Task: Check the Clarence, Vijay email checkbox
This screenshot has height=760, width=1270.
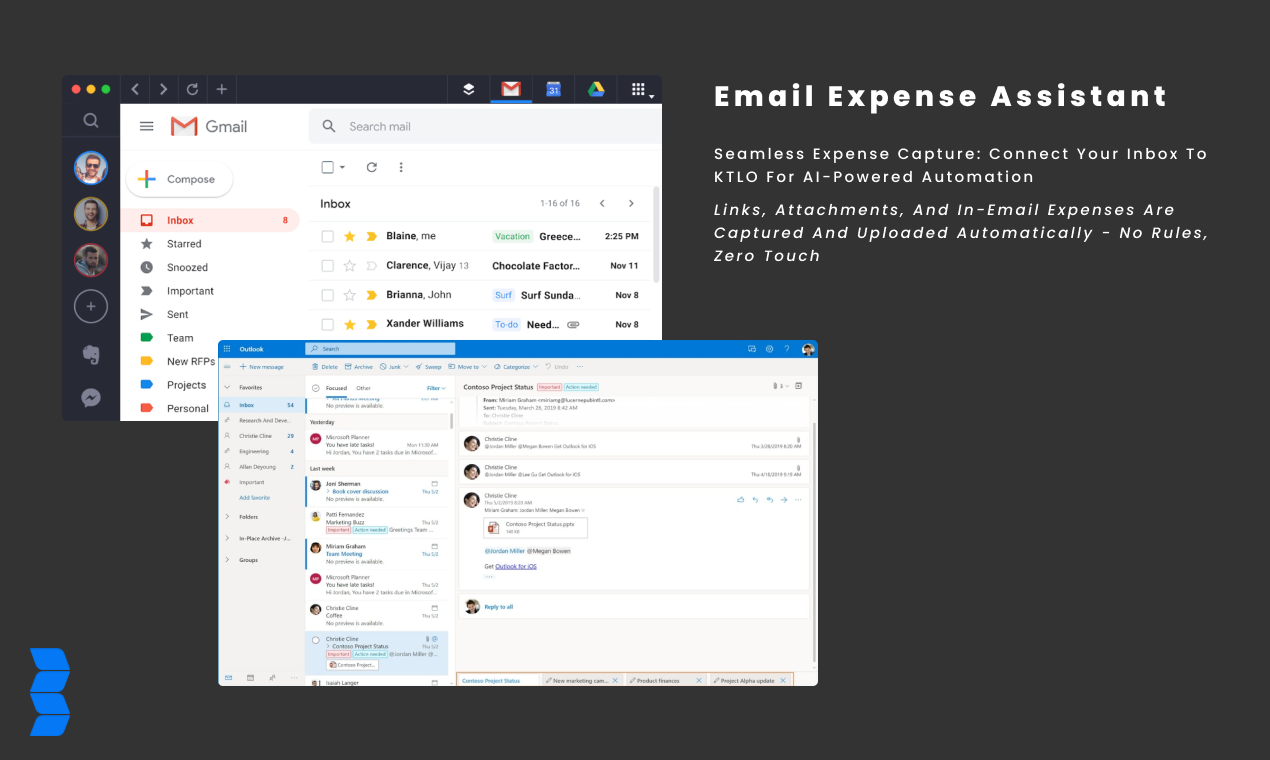Action: (327, 266)
